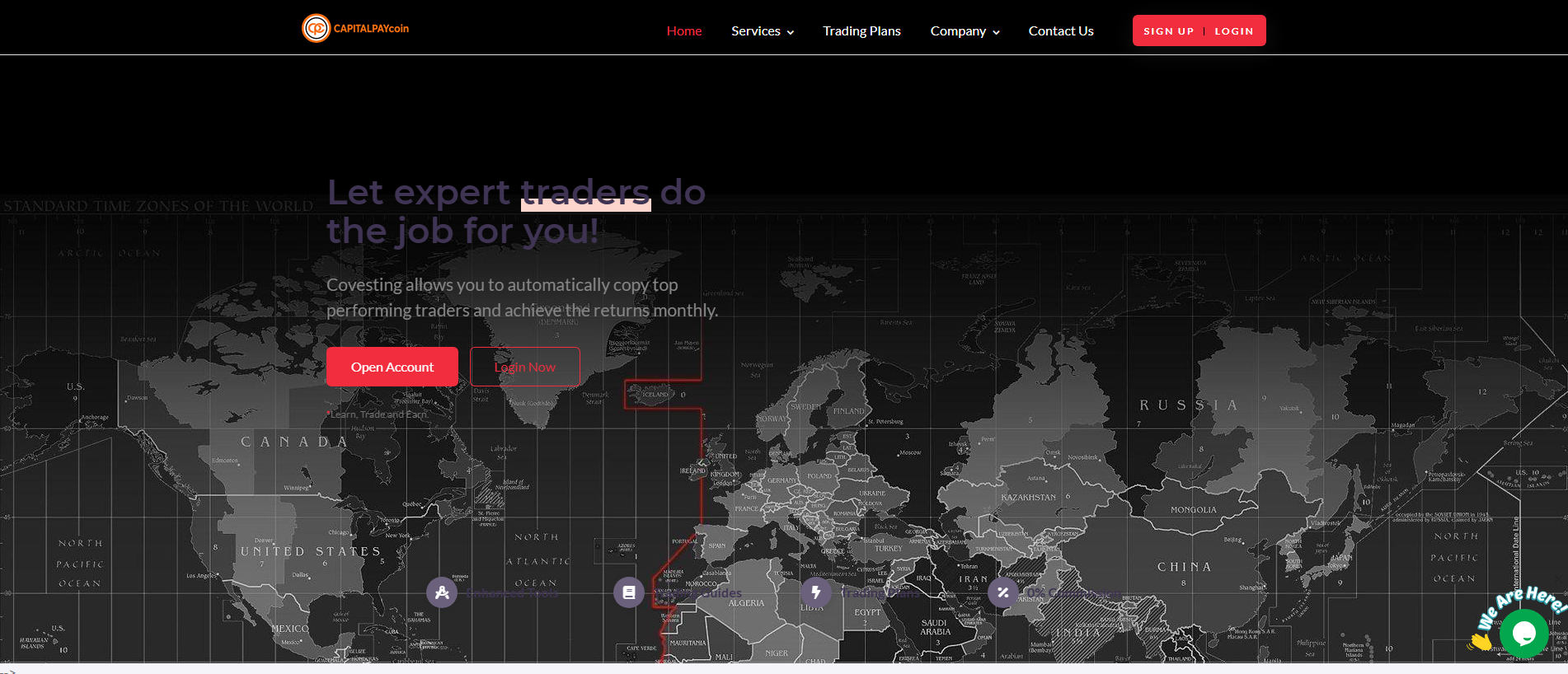1568x674 pixels.
Task: Click the 'Covesting allows you' paragraph
Action: point(522,297)
